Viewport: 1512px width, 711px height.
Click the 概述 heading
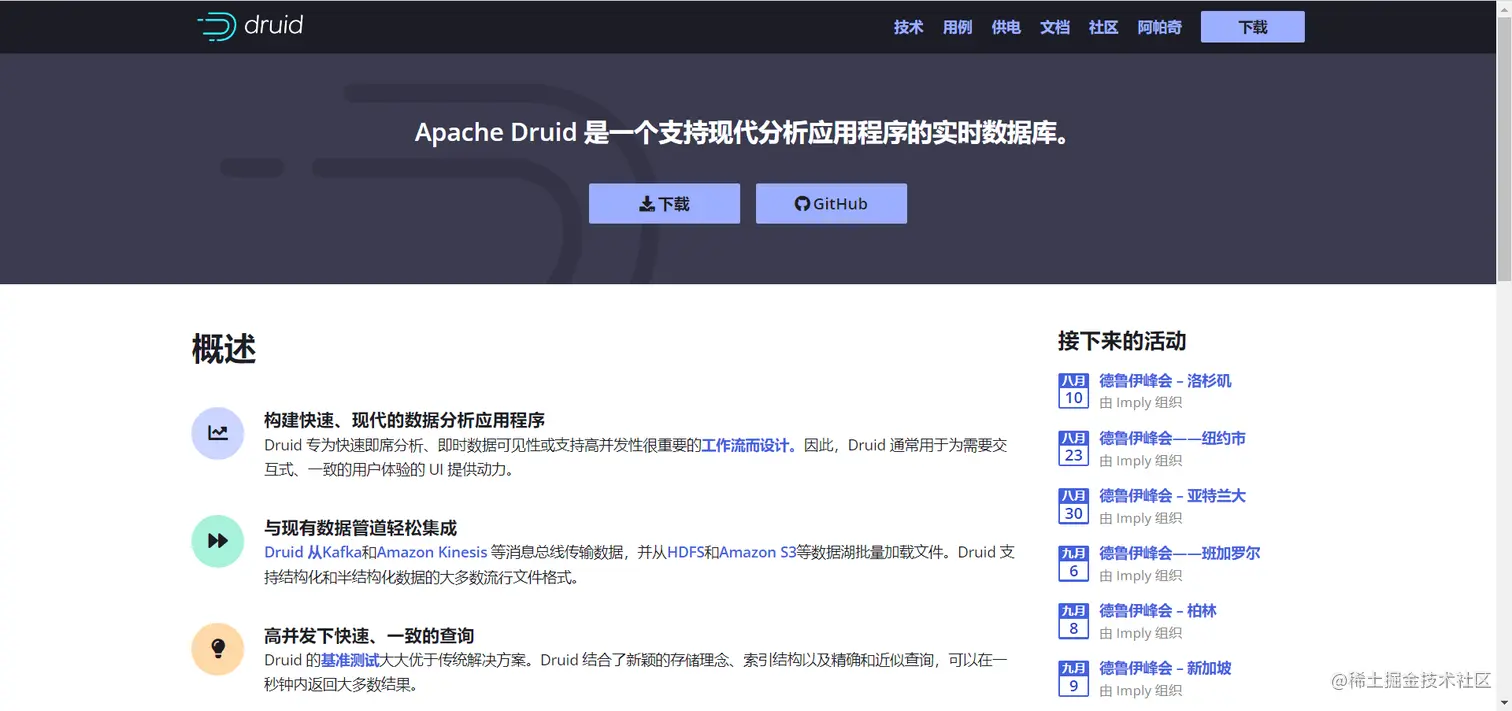click(224, 348)
